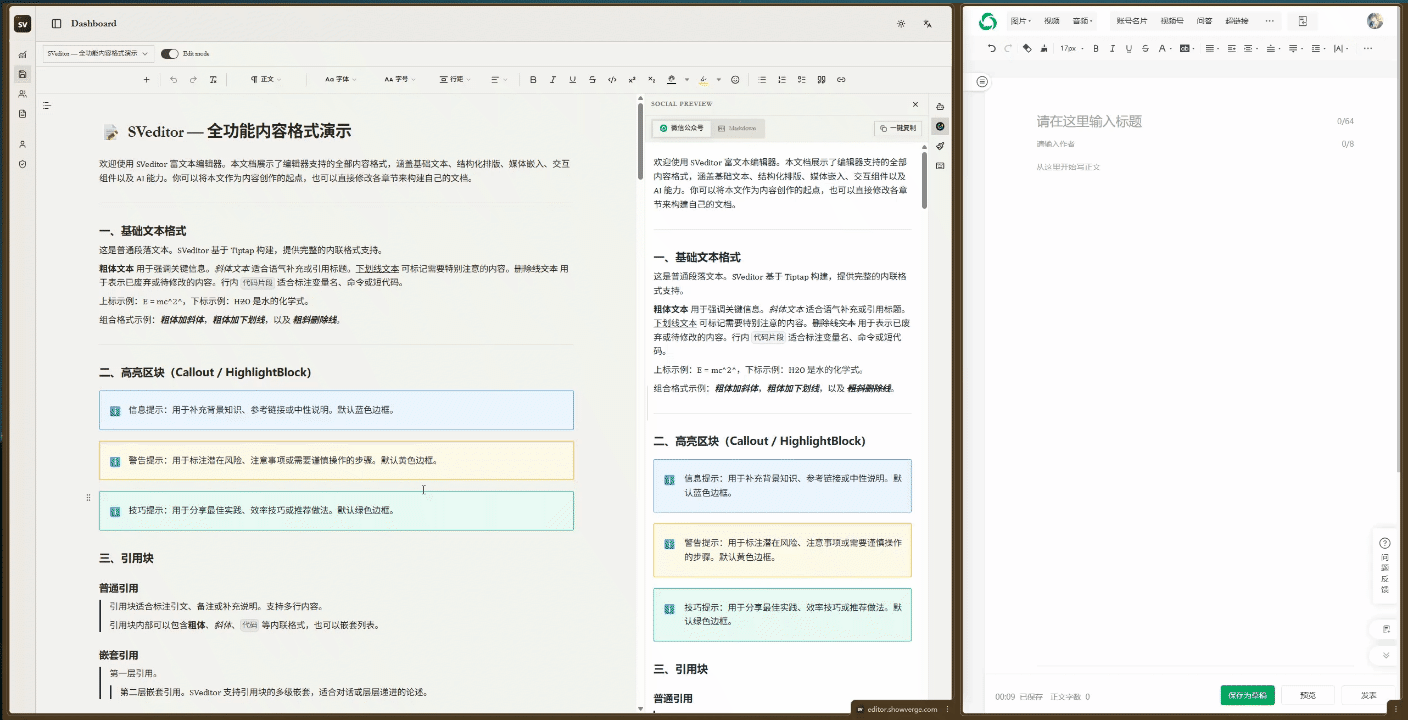Open the SVeditor document selector dropdown

(x=97, y=53)
